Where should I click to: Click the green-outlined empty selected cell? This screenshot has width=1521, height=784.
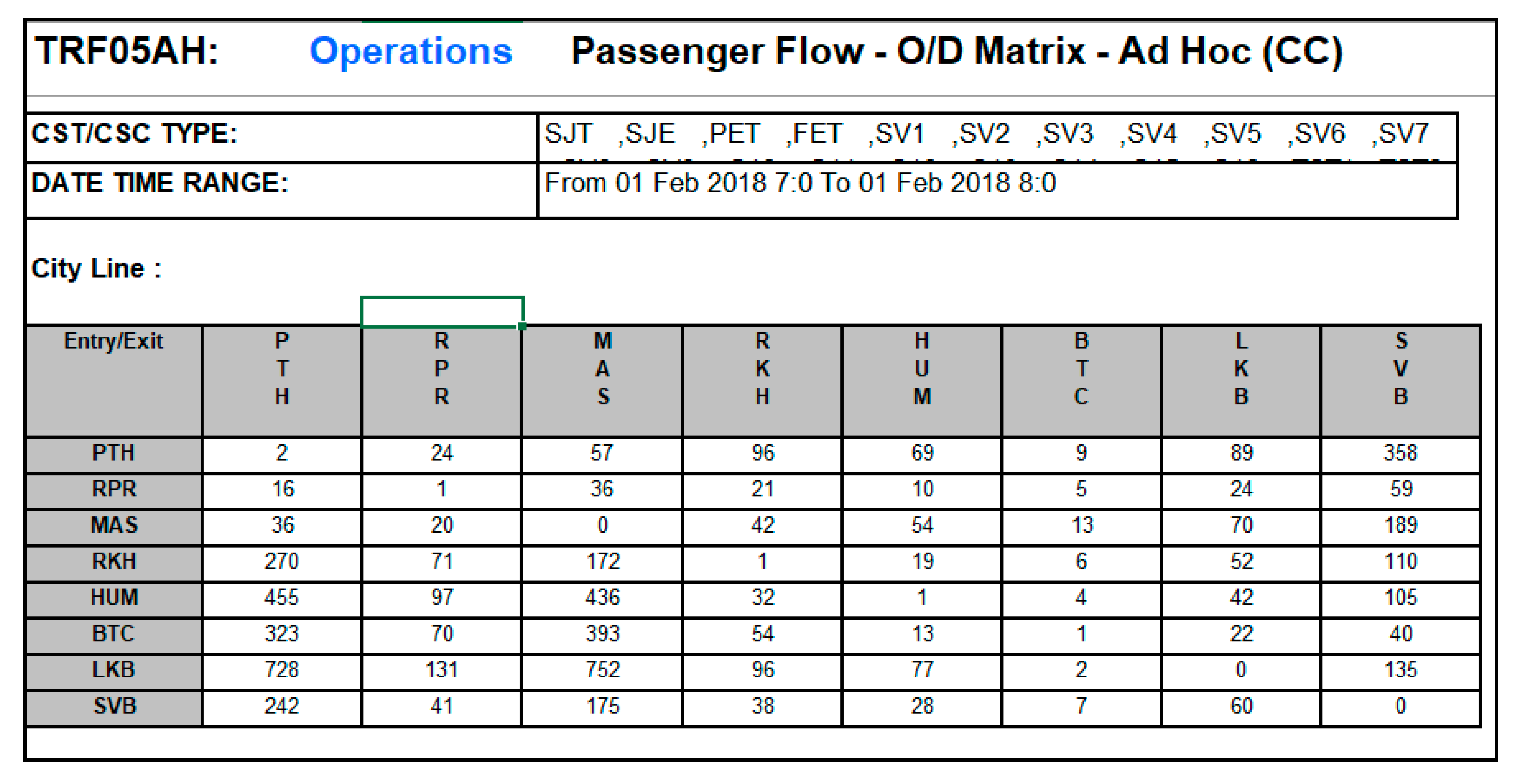[442, 311]
